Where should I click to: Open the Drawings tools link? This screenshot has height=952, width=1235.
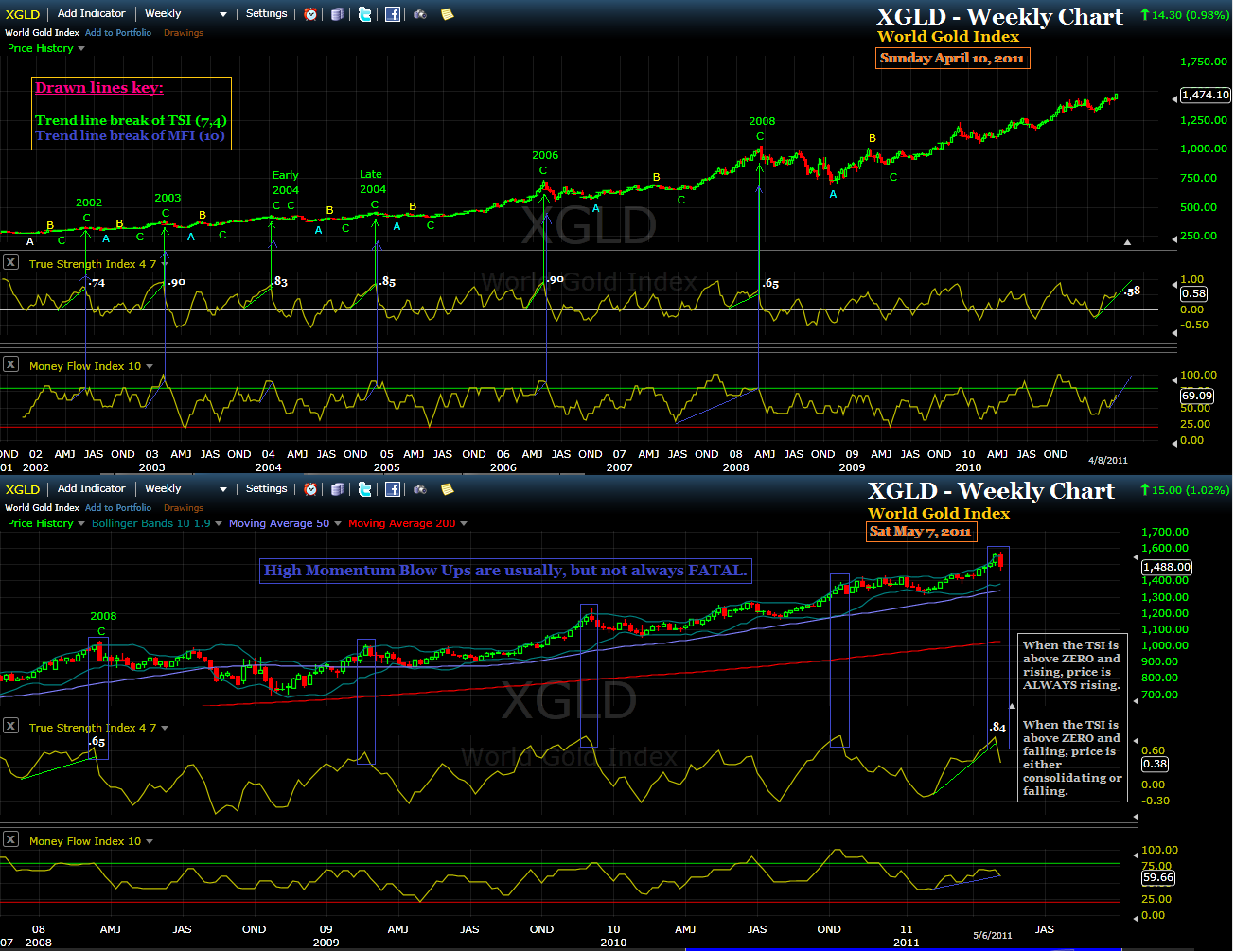pyautogui.click(x=183, y=32)
